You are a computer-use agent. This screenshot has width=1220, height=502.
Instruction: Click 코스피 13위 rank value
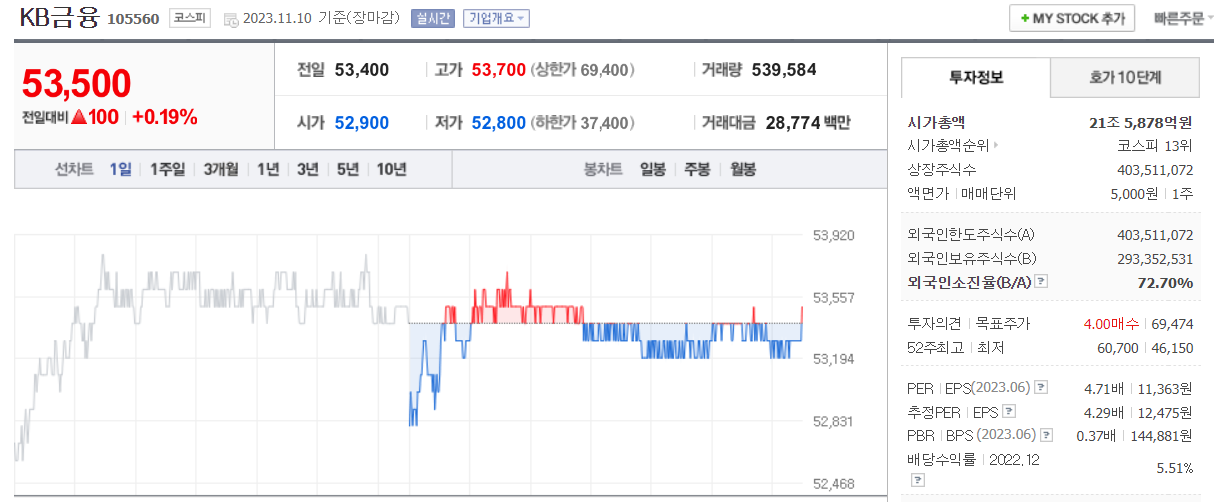[x=1155, y=146]
